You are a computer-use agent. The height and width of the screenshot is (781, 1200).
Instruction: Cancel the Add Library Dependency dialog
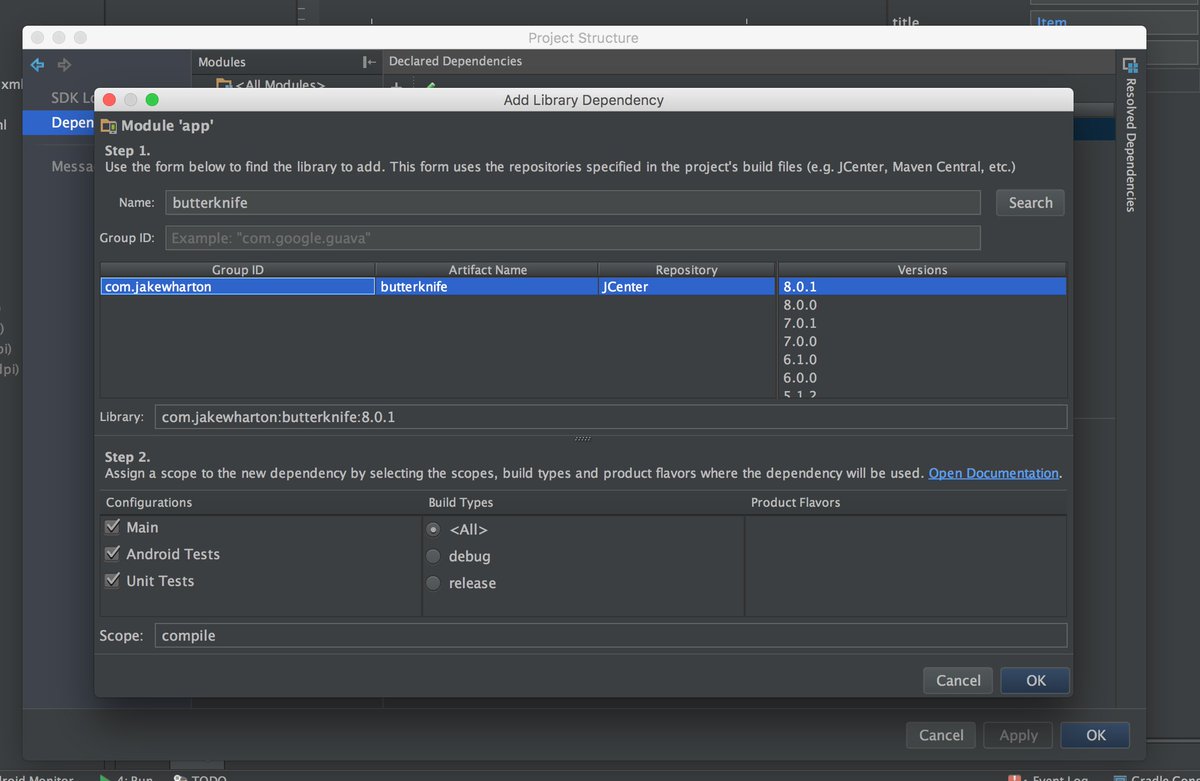point(958,680)
